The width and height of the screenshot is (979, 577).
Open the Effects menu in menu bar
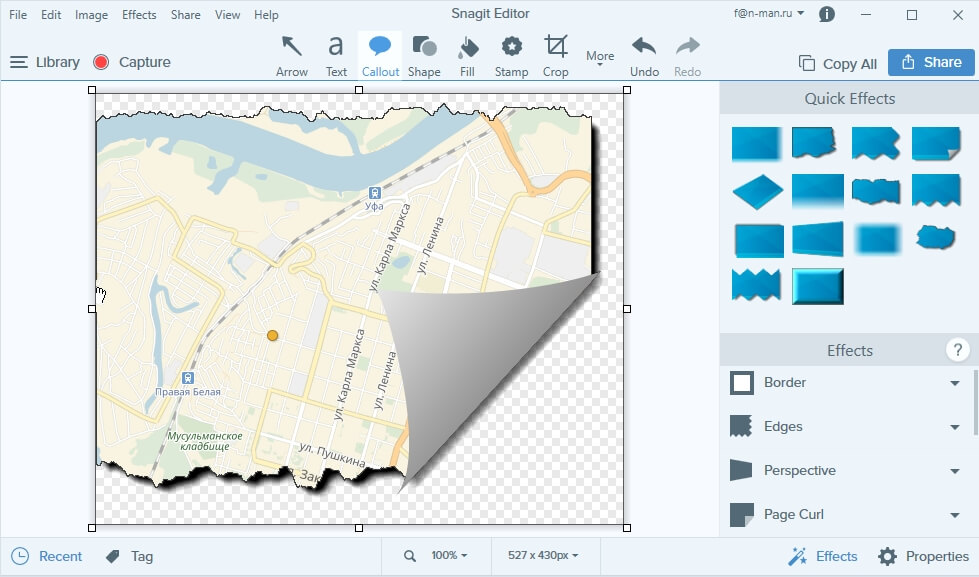(139, 15)
